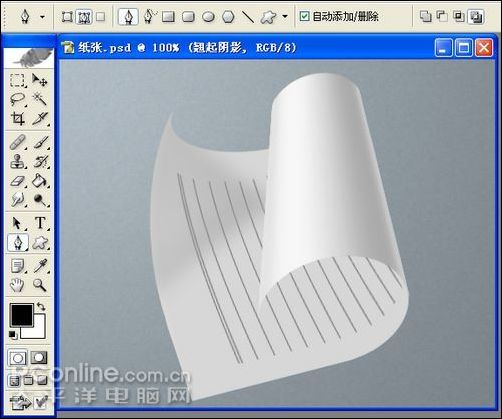
Task: Choose Full Screen with Menu Bar mode
Action: click(x=29, y=380)
